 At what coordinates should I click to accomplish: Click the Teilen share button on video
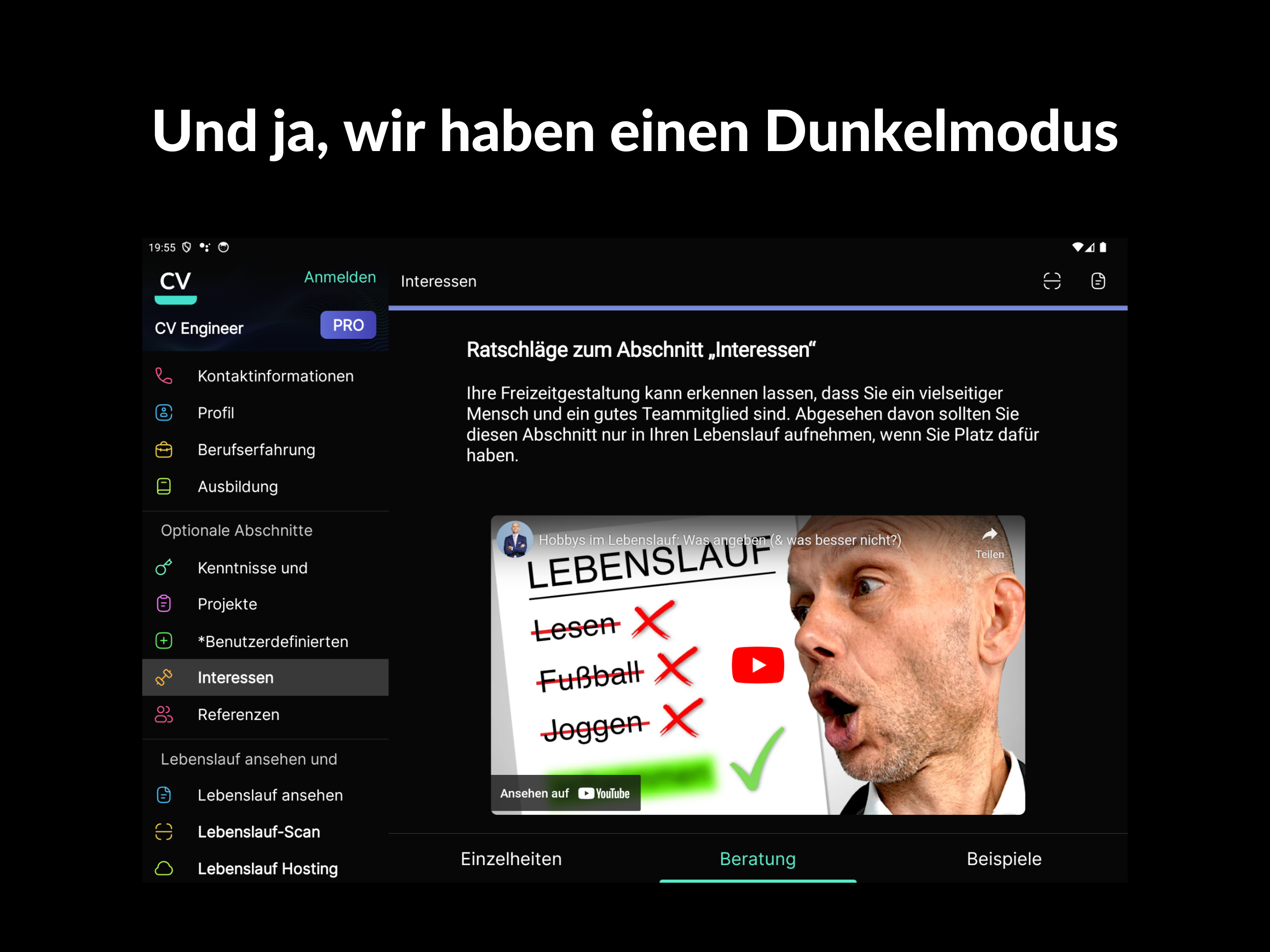(x=989, y=542)
